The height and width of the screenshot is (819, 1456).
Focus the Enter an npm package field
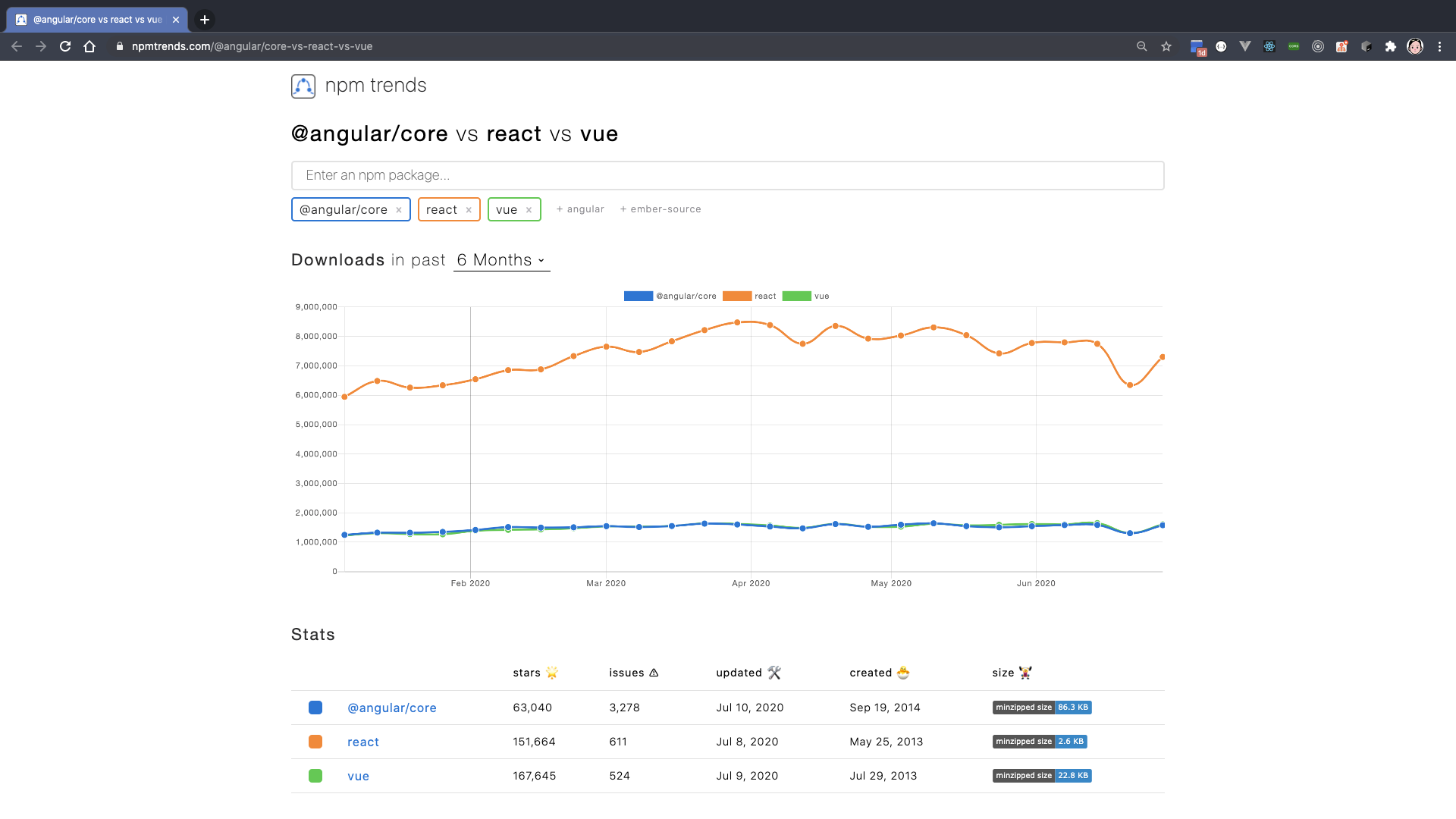click(727, 175)
